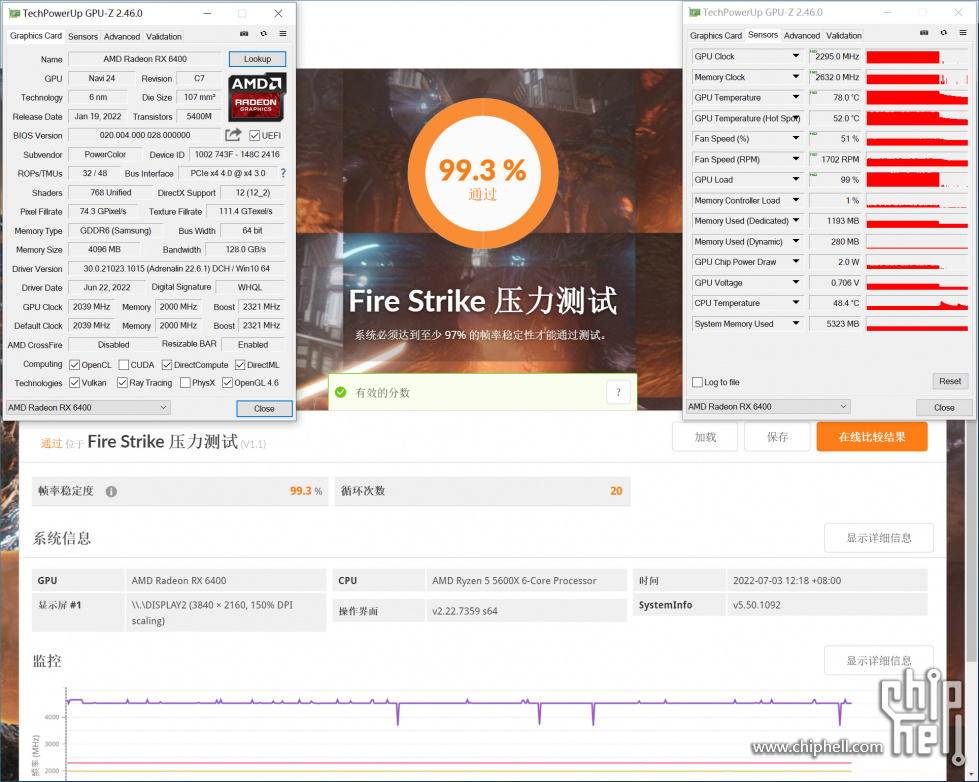Screen dimensions: 979x782
Task: Open the hamburger menu in the Graphics Card GPU-Z window
Action: (283, 34)
